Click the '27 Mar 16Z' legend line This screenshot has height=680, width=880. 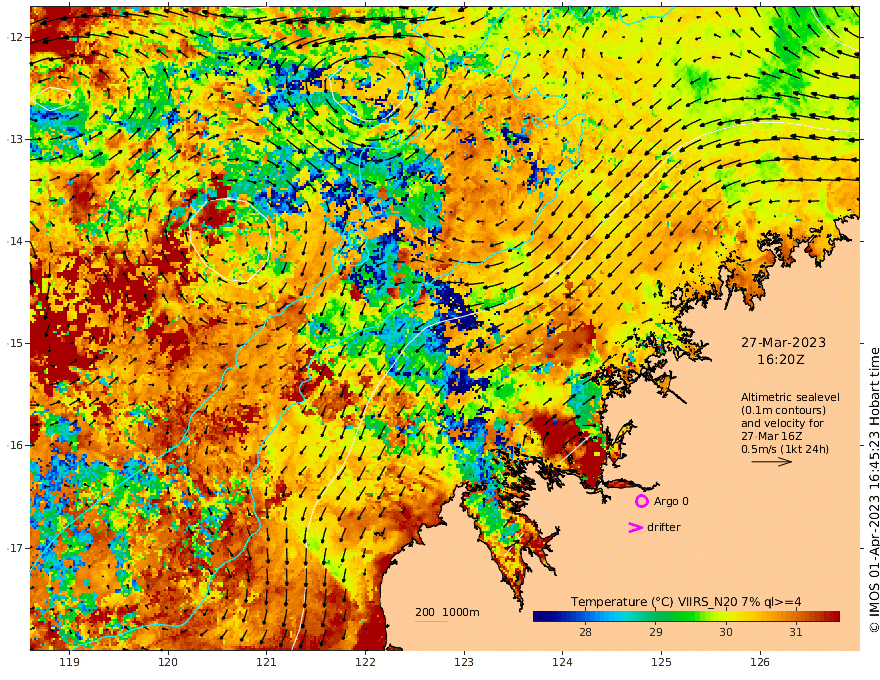[771, 436]
